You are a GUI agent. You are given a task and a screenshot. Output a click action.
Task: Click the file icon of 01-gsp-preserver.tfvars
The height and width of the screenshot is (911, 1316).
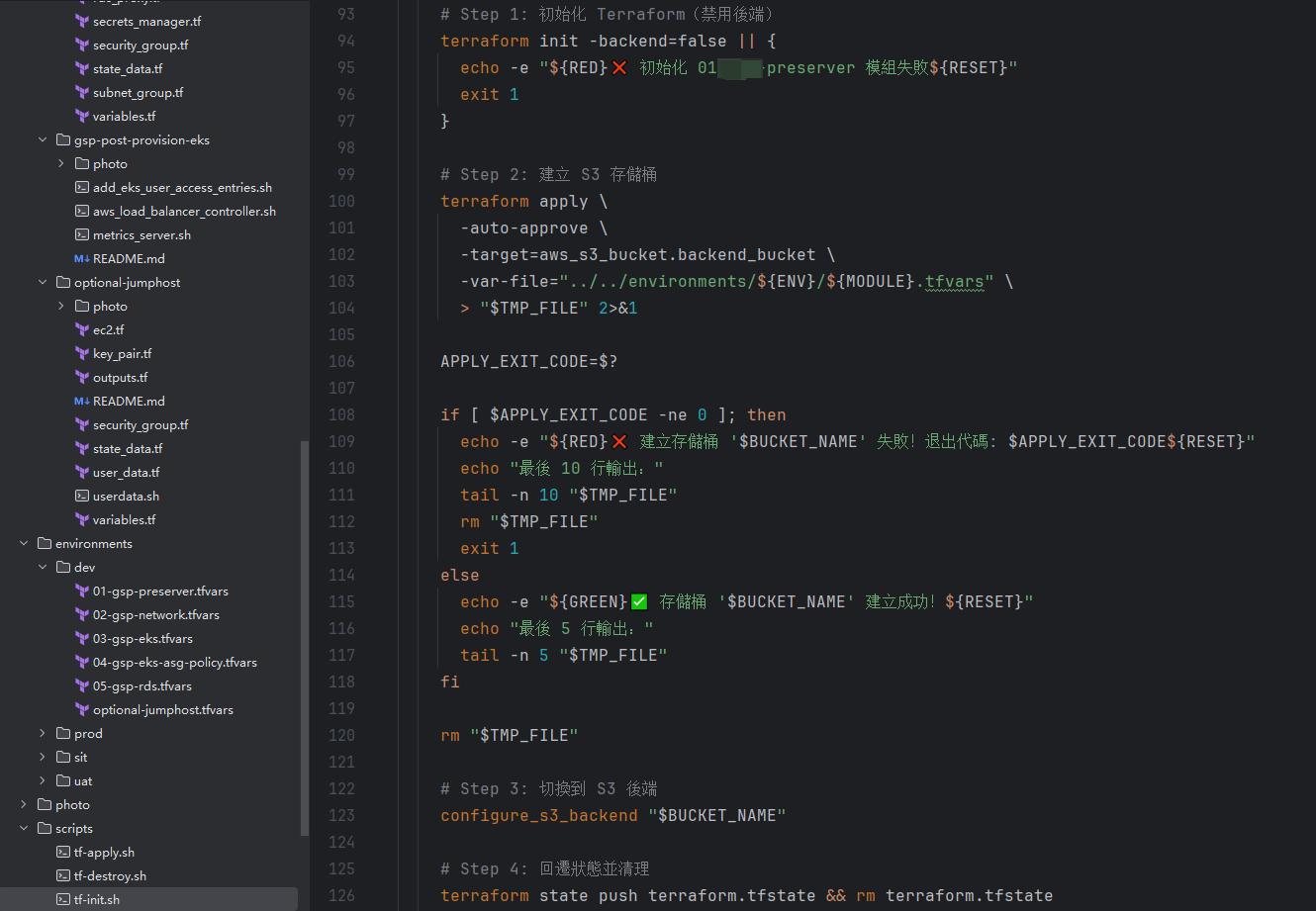(82, 592)
